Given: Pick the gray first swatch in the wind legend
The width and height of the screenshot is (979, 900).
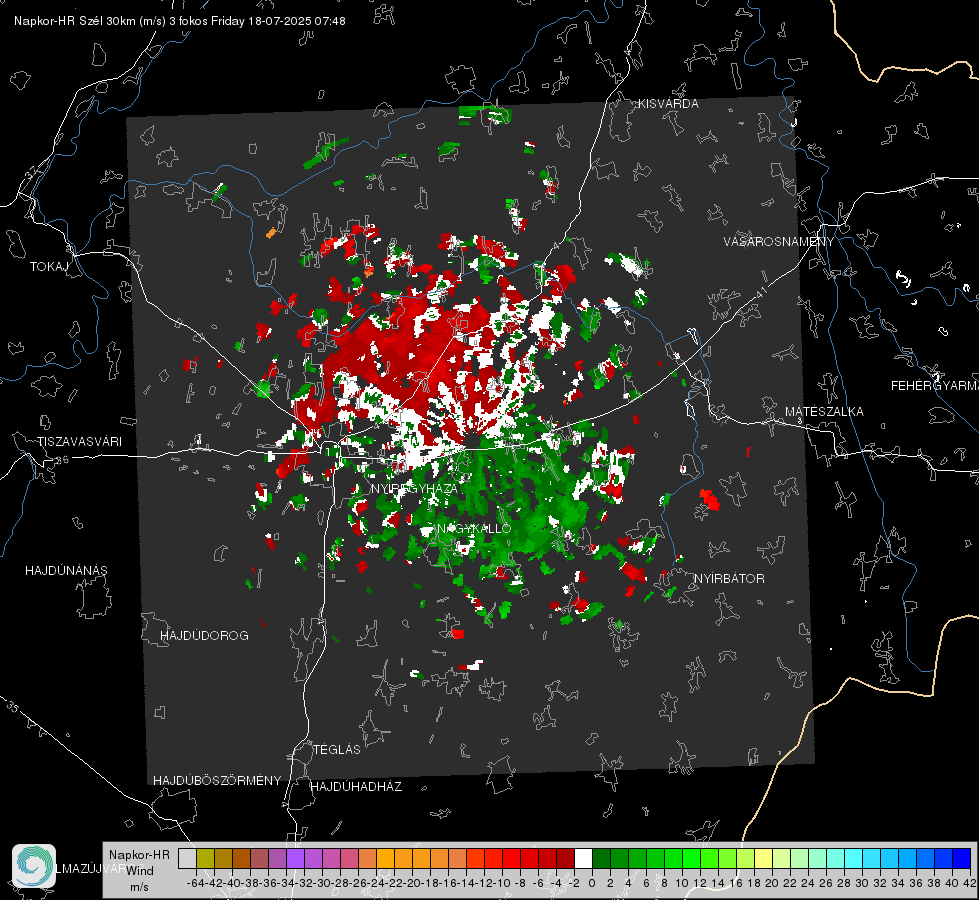Looking at the screenshot, I should coord(187,858).
